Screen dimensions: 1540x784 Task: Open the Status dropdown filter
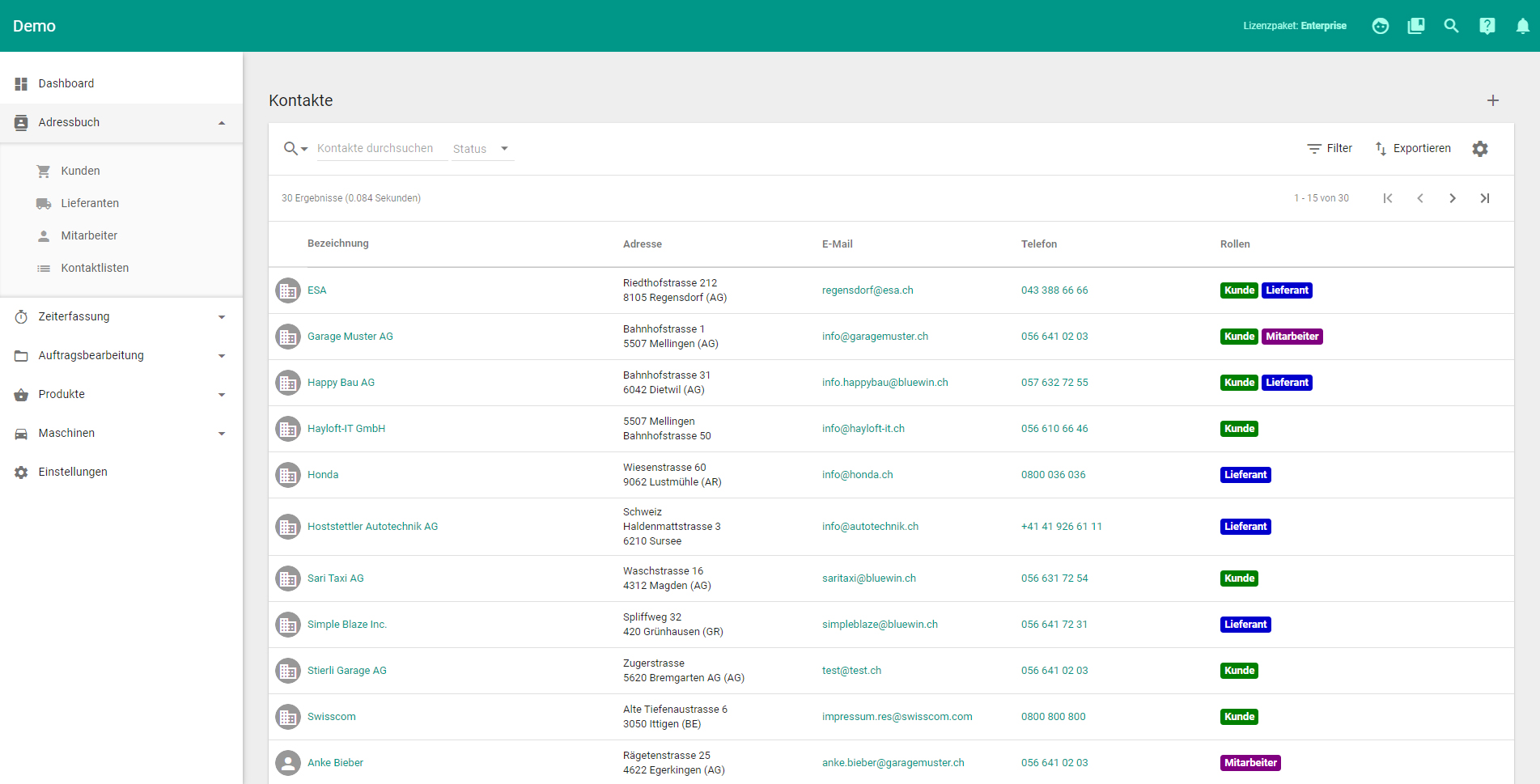[482, 149]
